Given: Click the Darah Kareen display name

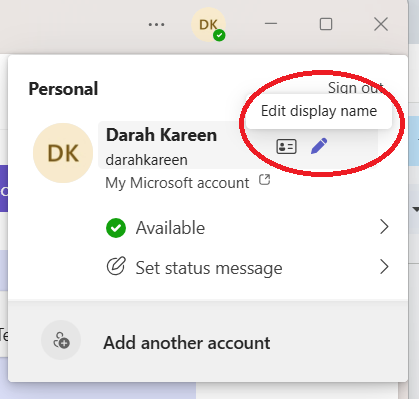Looking at the screenshot, I should [x=161, y=135].
